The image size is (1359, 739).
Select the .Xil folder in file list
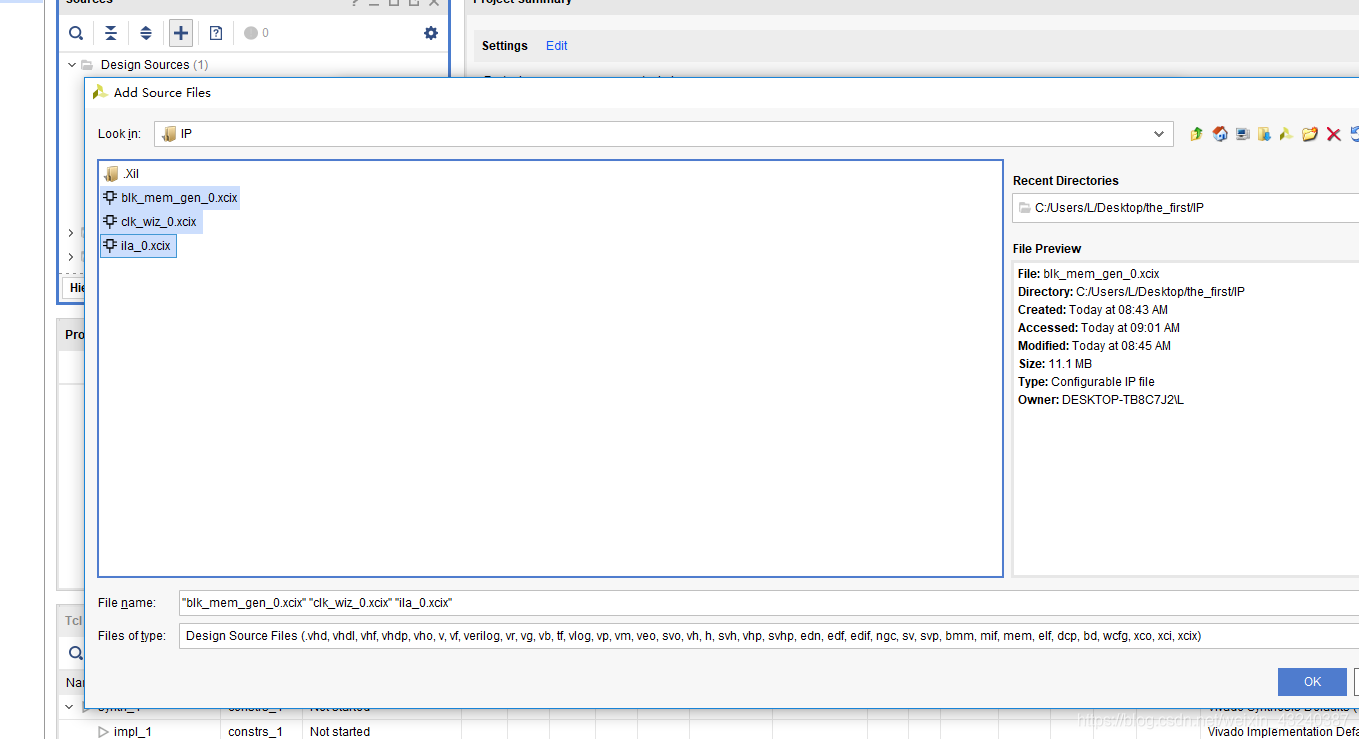122,174
